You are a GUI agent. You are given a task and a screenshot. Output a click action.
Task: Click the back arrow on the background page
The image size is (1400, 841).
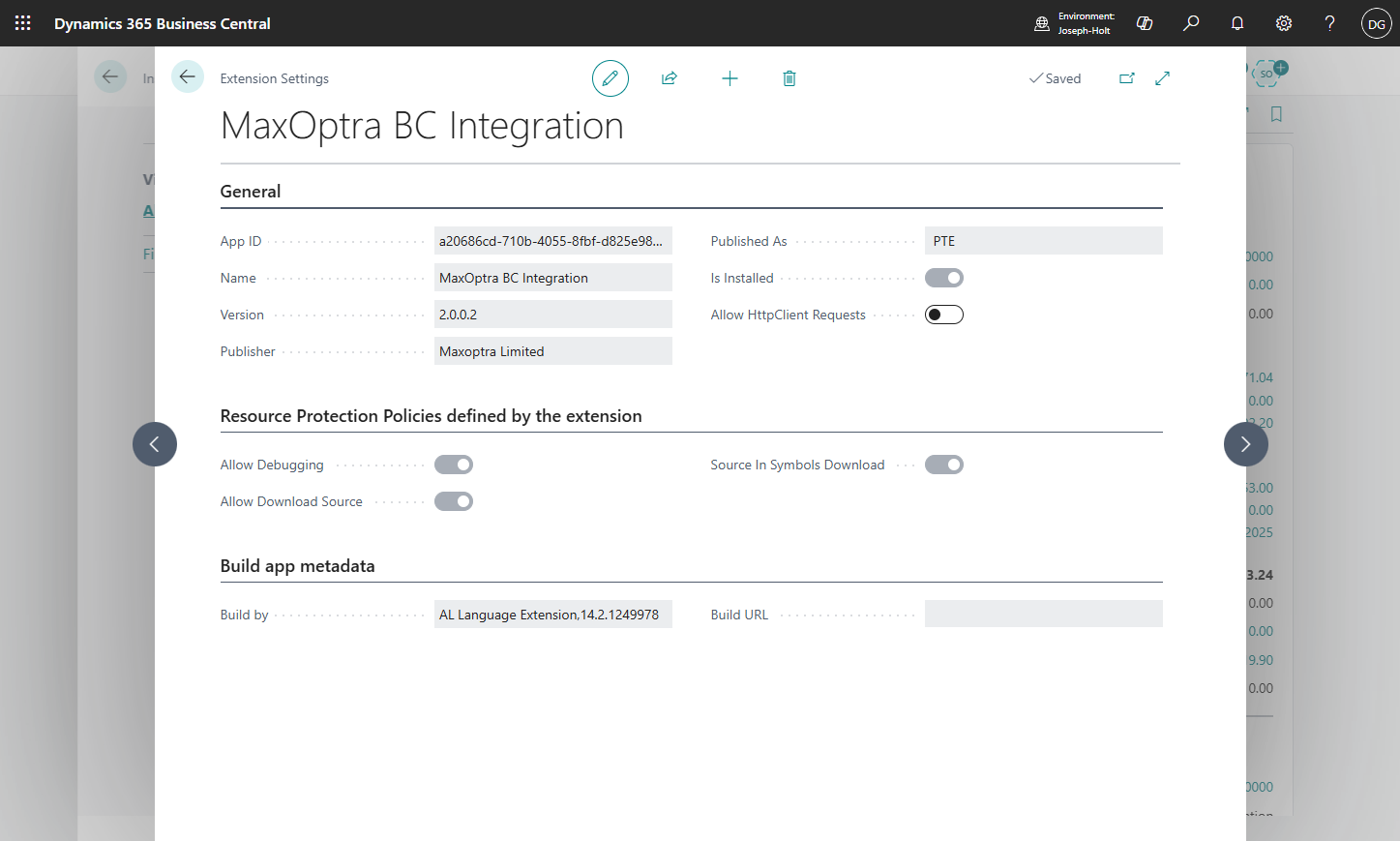click(x=110, y=76)
